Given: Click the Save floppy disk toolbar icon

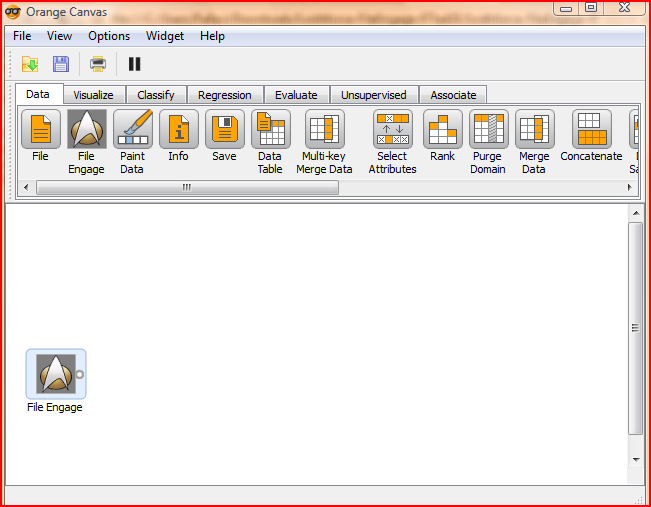Looking at the screenshot, I should [x=61, y=64].
